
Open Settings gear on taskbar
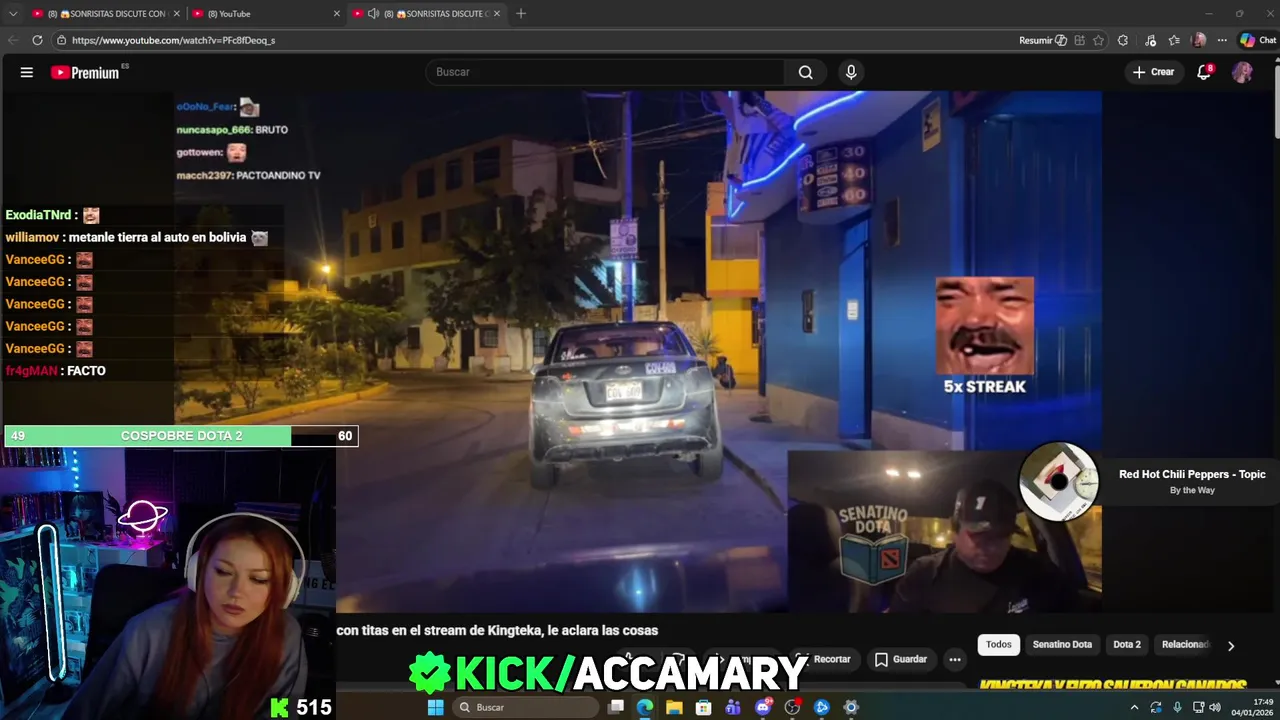(851, 707)
